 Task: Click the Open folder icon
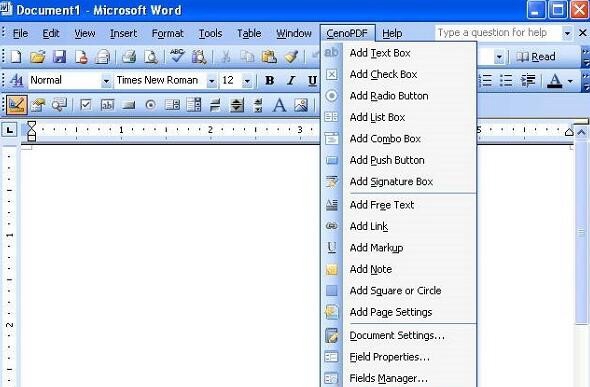(x=38, y=57)
